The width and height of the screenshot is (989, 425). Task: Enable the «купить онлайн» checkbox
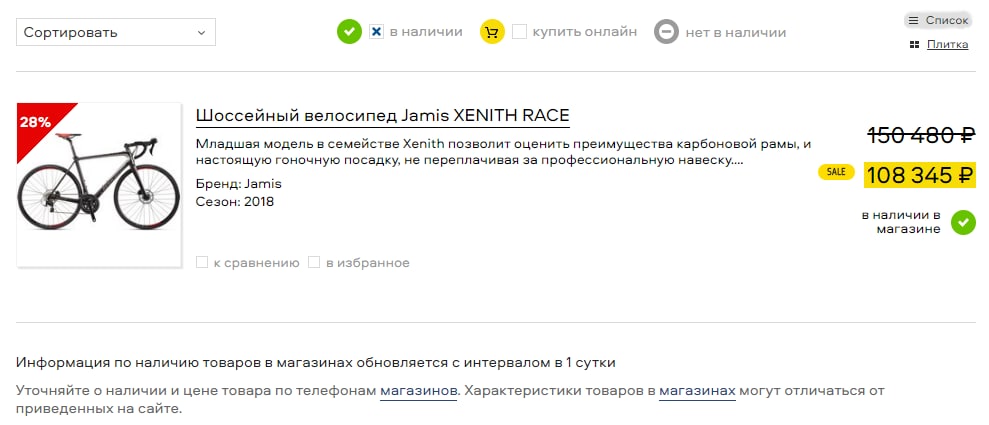click(x=519, y=32)
